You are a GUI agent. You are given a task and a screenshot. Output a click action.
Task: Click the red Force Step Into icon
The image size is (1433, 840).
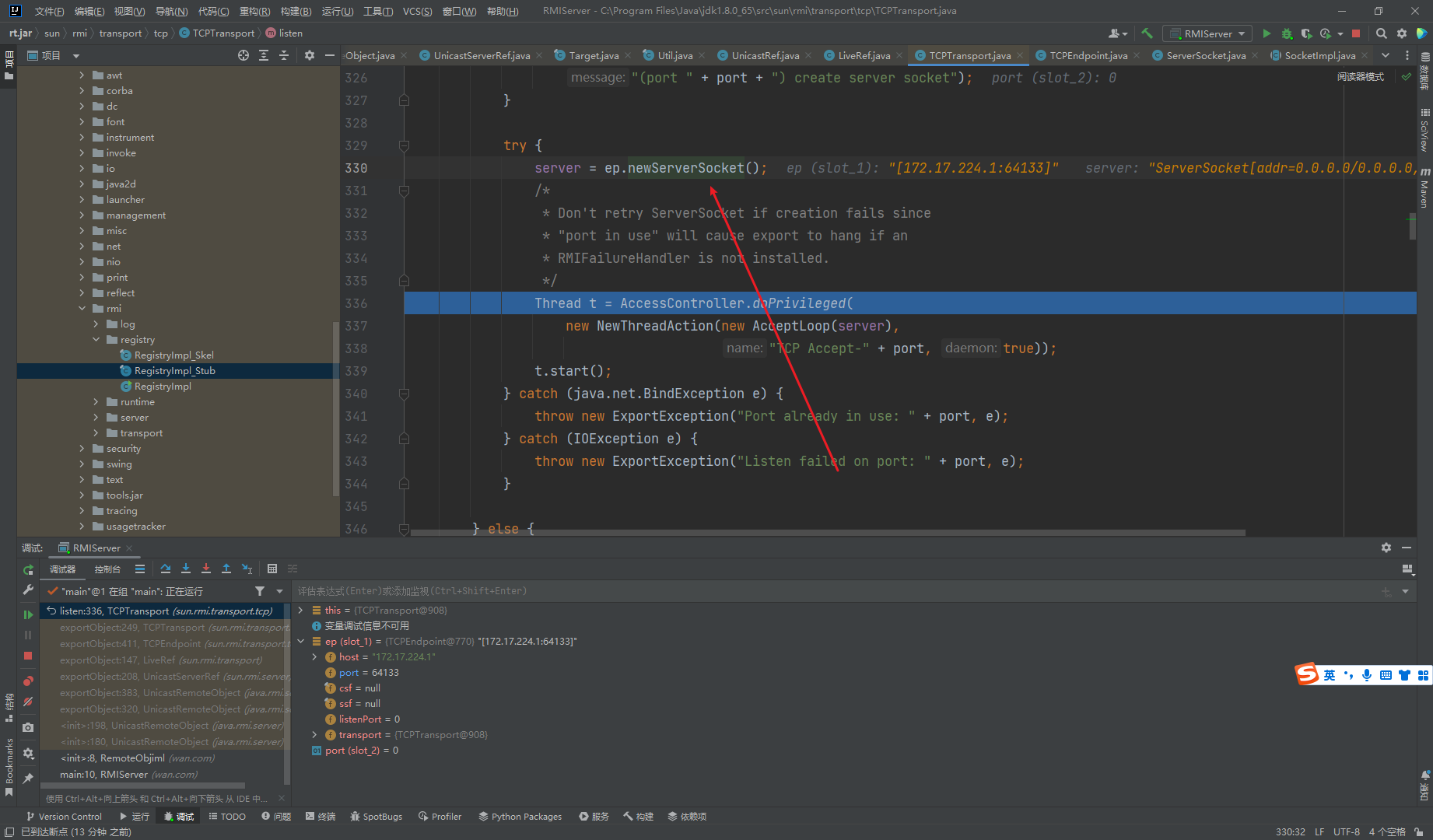coord(206,569)
